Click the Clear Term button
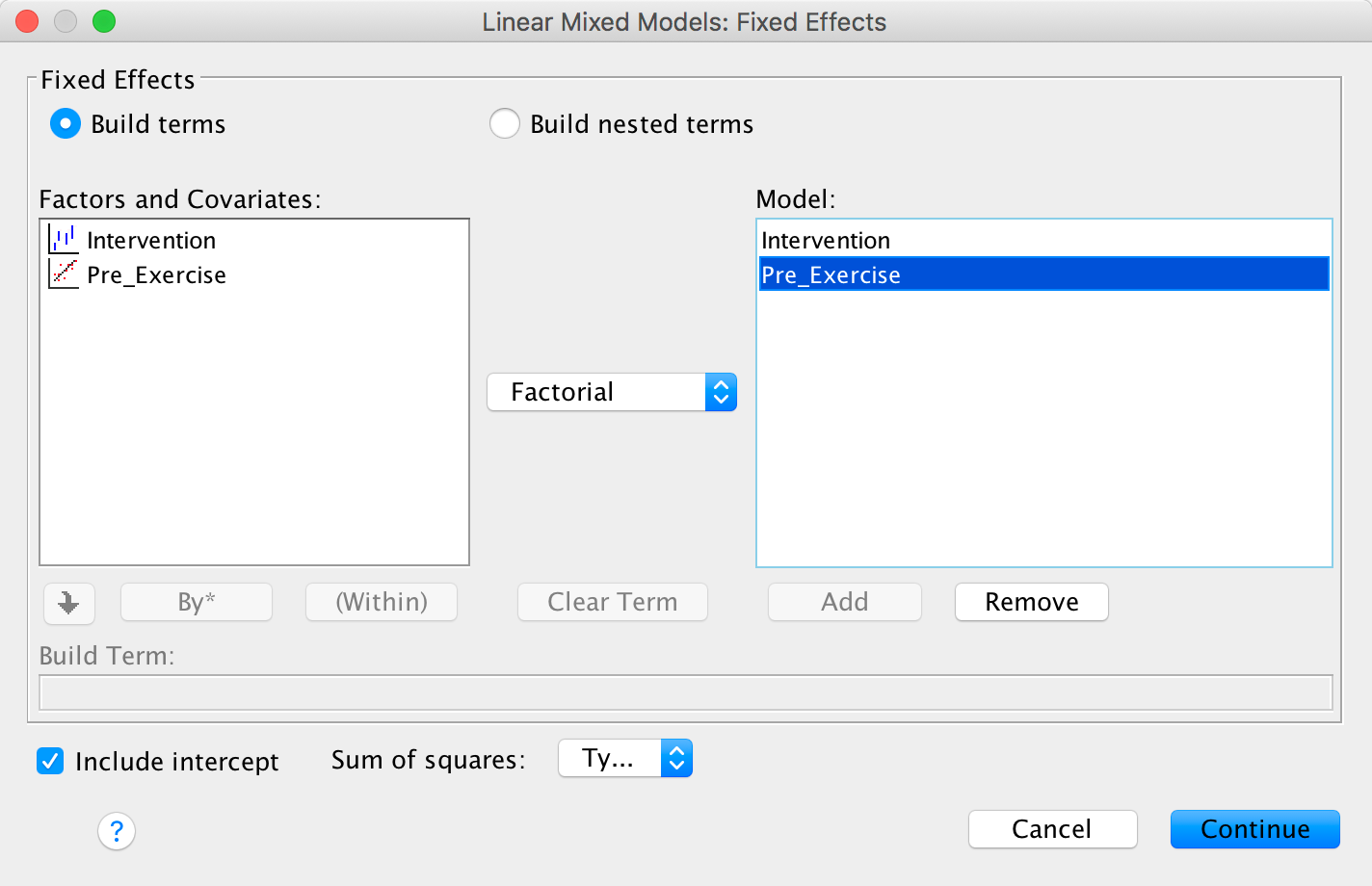 pyautogui.click(x=612, y=602)
